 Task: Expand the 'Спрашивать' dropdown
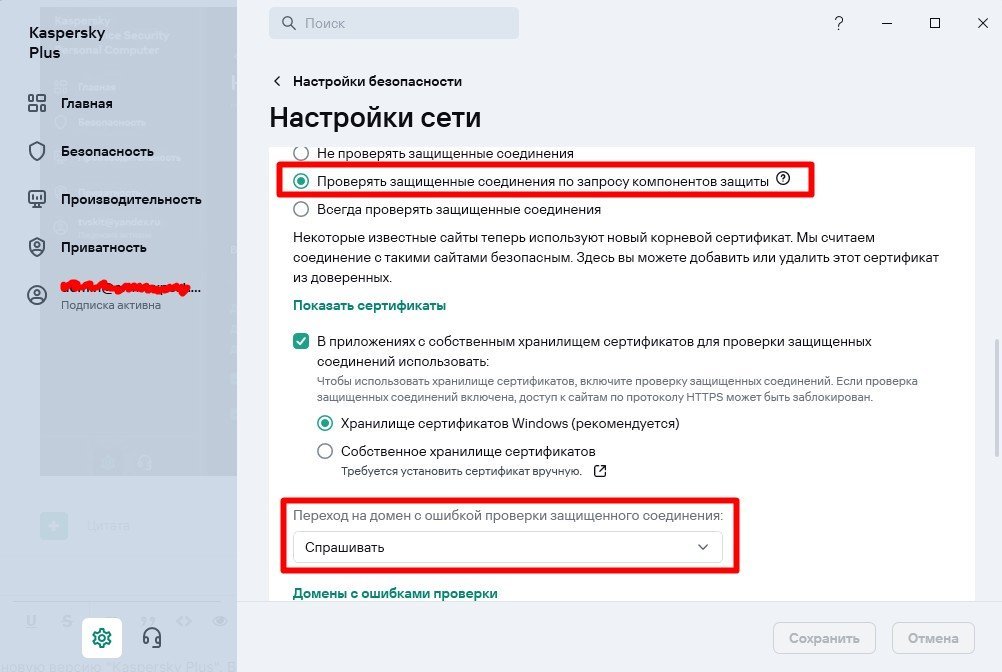(x=507, y=547)
